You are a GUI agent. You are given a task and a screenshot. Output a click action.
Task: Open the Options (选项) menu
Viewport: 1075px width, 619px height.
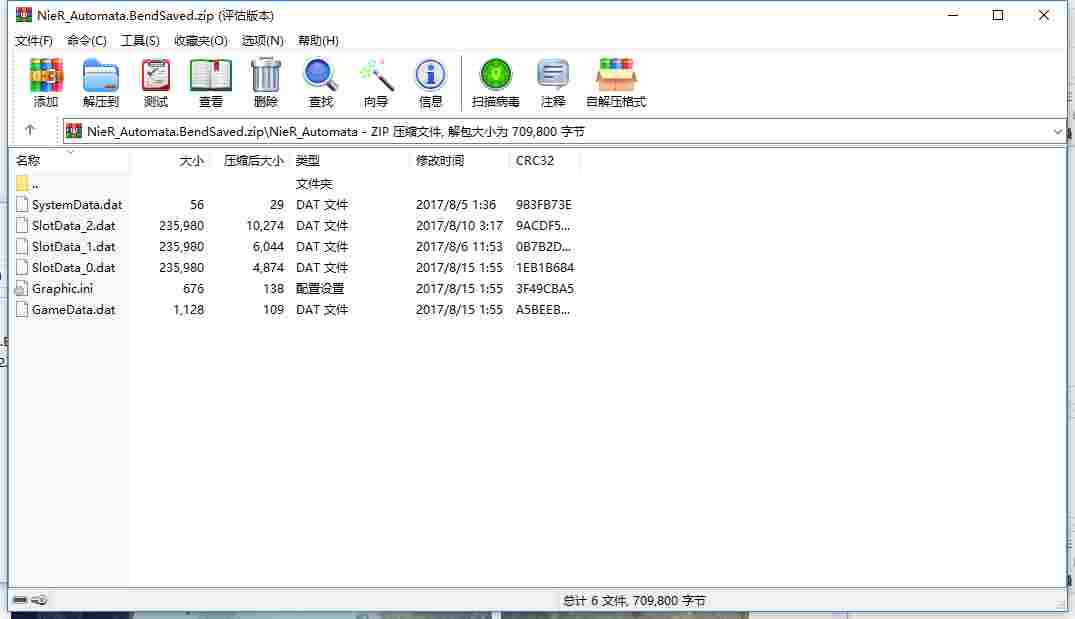click(262, 40)
